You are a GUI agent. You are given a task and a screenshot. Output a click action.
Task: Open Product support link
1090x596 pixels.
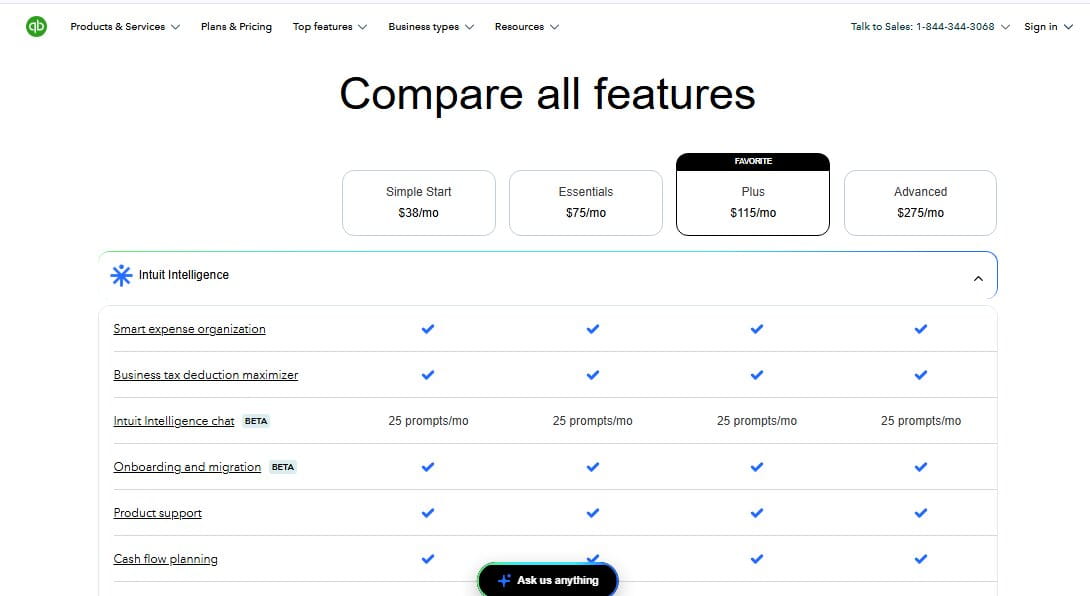(x=158, y=513)
